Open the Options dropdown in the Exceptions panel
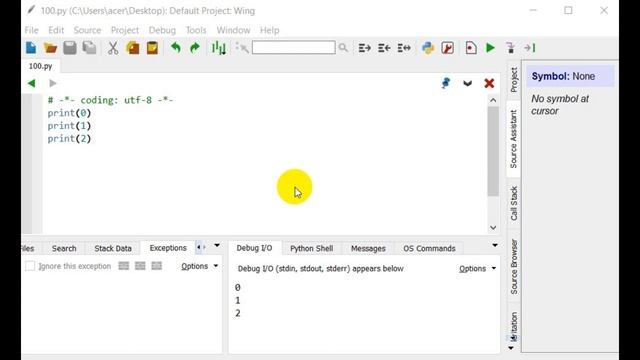This screenshot has width=640, height=360. [x=200, y=266]
